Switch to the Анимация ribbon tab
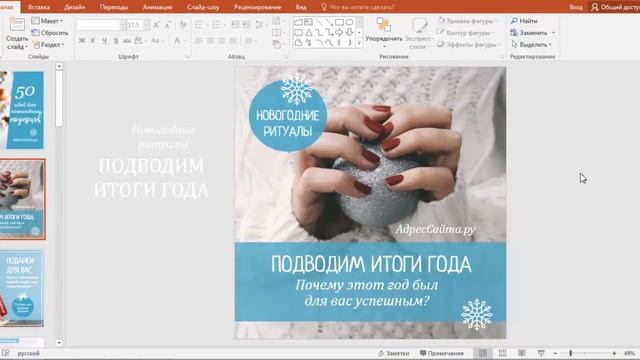Viewport: 640px width, 360px height. coord(157,7)
